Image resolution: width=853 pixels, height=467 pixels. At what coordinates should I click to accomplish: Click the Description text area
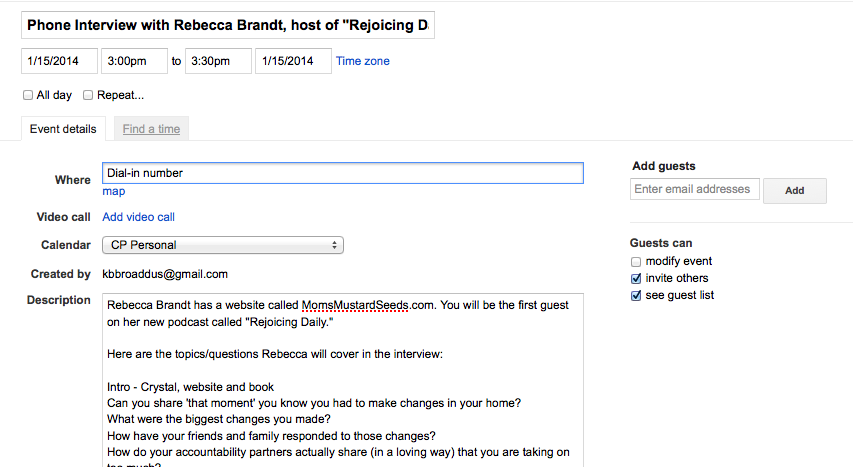coord(342,380)
